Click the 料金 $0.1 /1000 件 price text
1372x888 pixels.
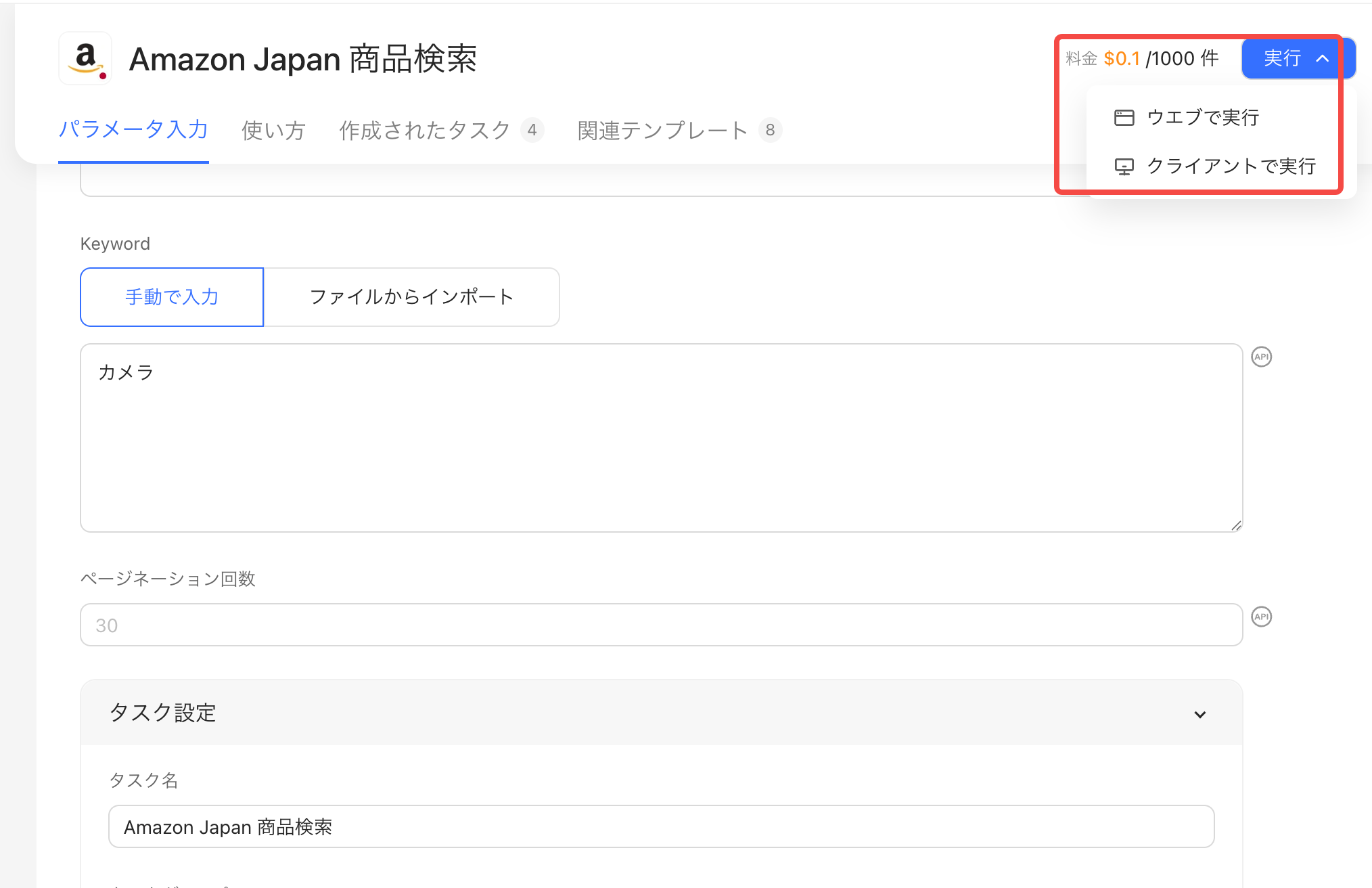click(x=1142, y=59)
